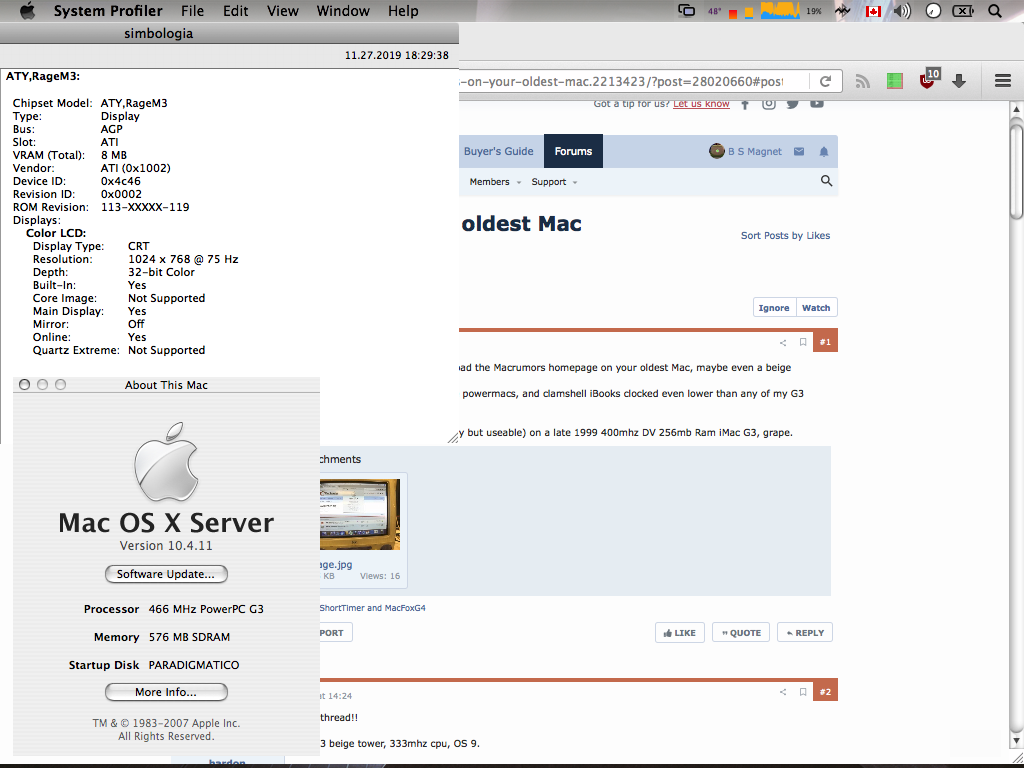
Task: Click the volume speaker menu bar icon
Action: pyautogui.click(x=902, y=11)
